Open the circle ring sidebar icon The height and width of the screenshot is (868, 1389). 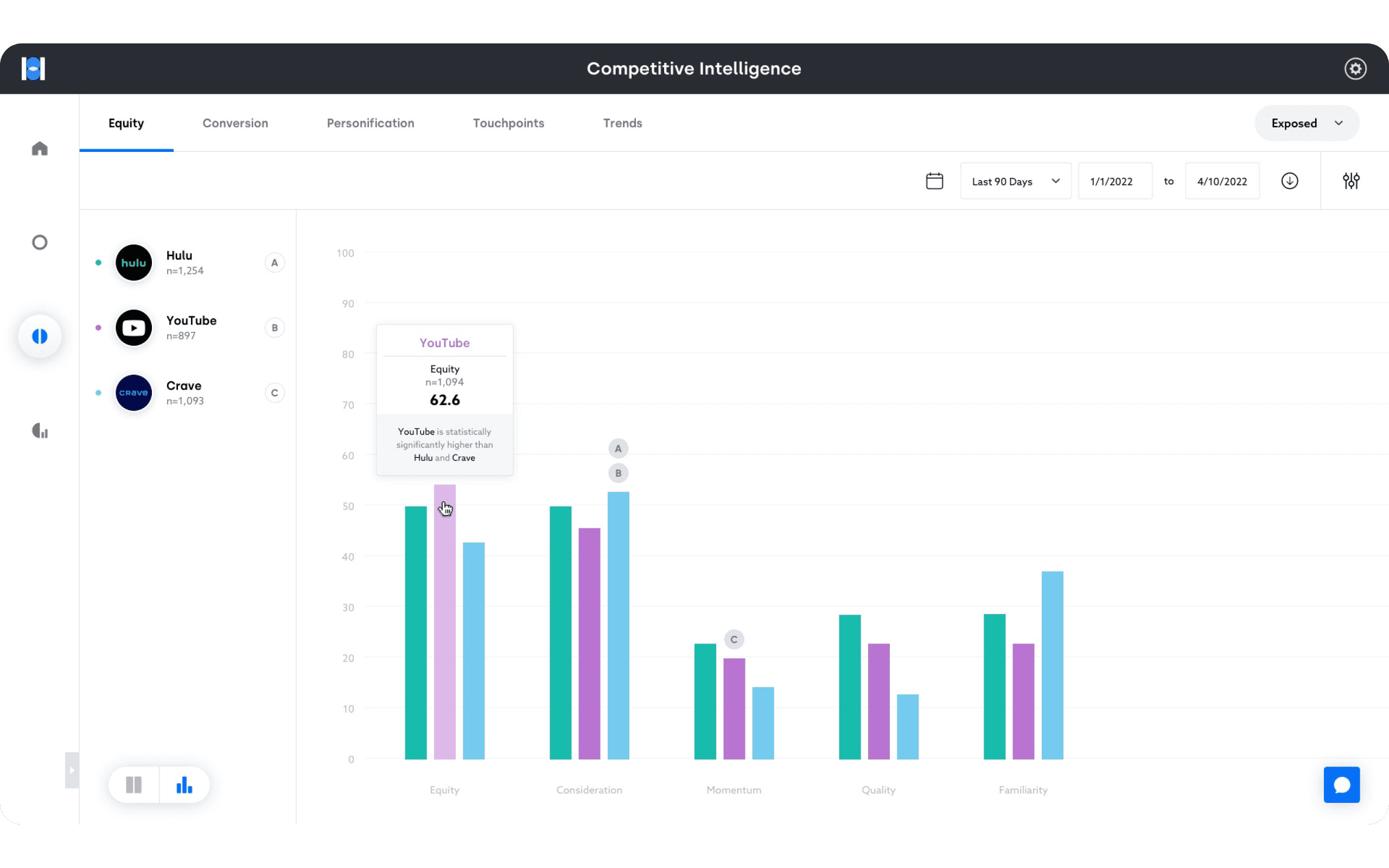coord(40,242)
